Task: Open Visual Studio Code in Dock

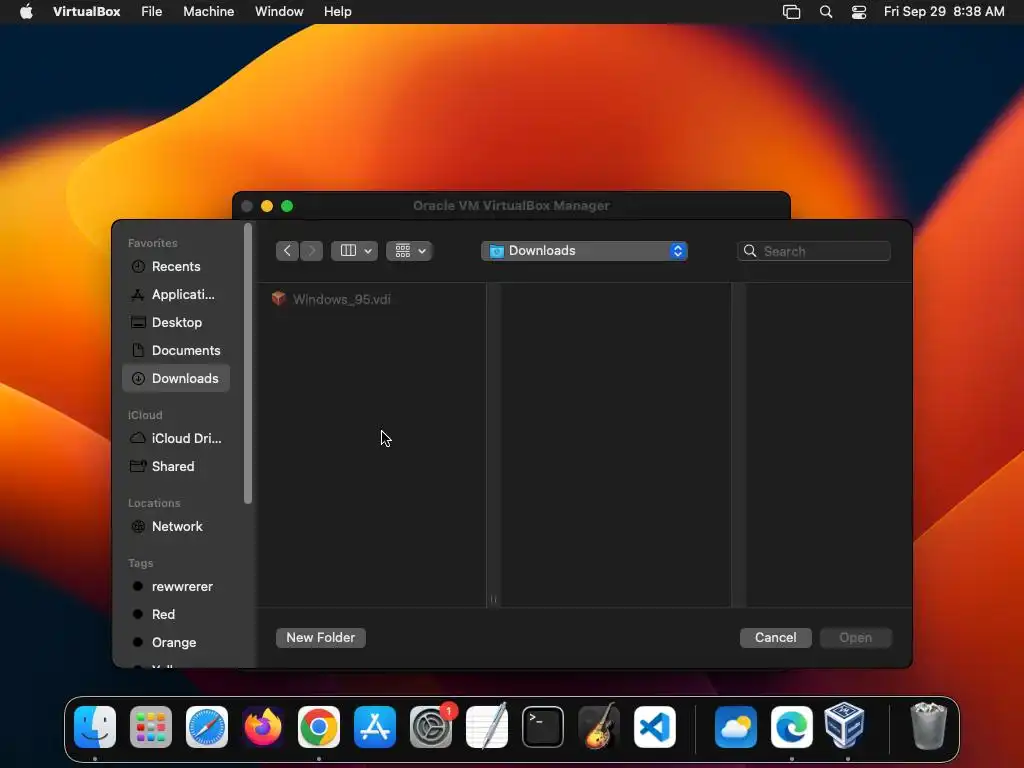Action: click(655, 727)
